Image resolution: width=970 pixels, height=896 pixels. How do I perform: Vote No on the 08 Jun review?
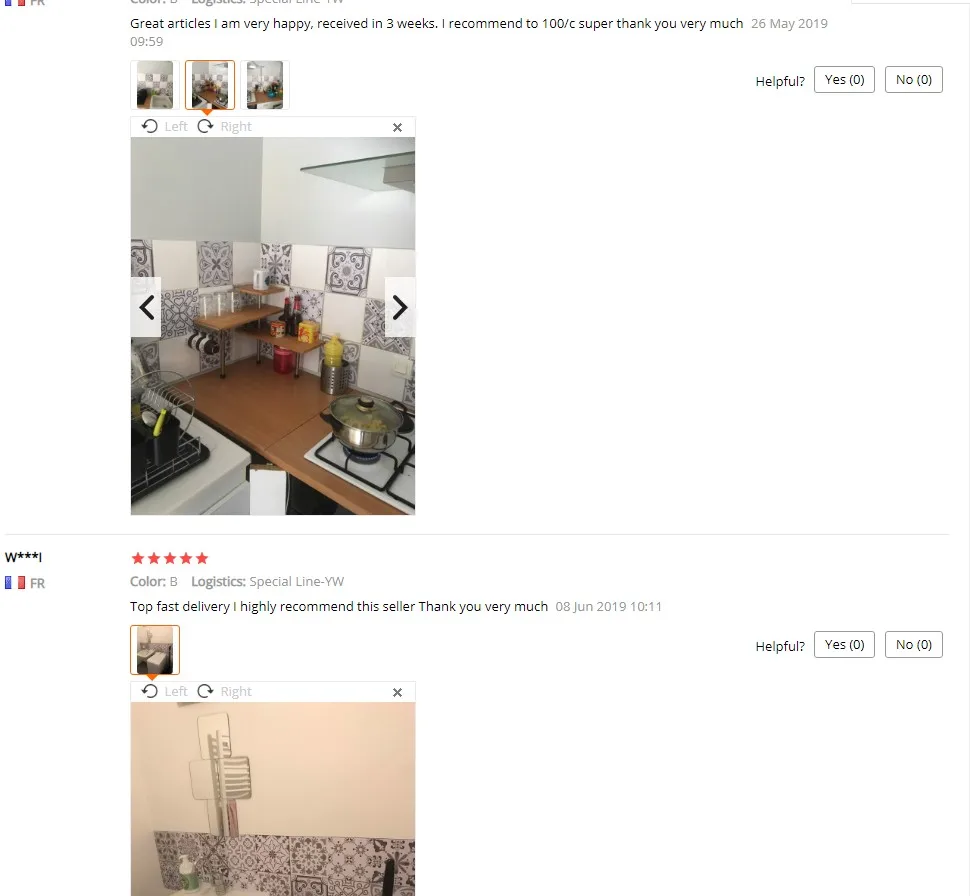click(x=914, y=645)
